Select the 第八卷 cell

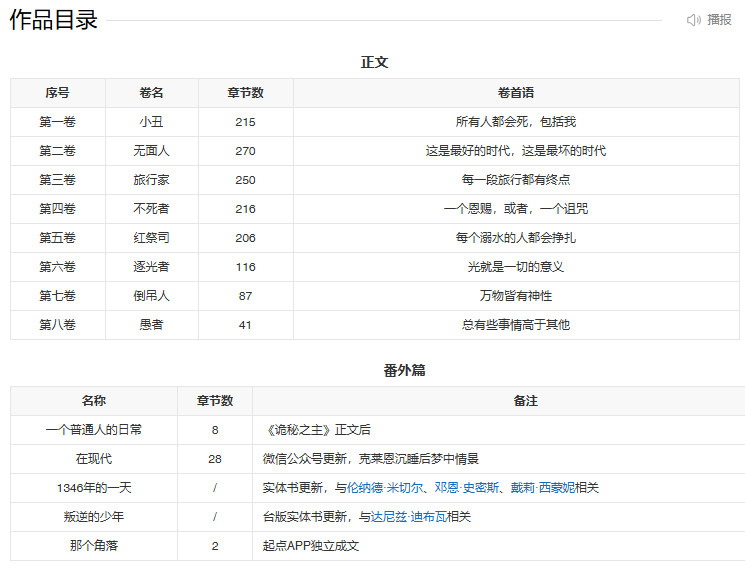pyautogui.click(x=57, y=325)
